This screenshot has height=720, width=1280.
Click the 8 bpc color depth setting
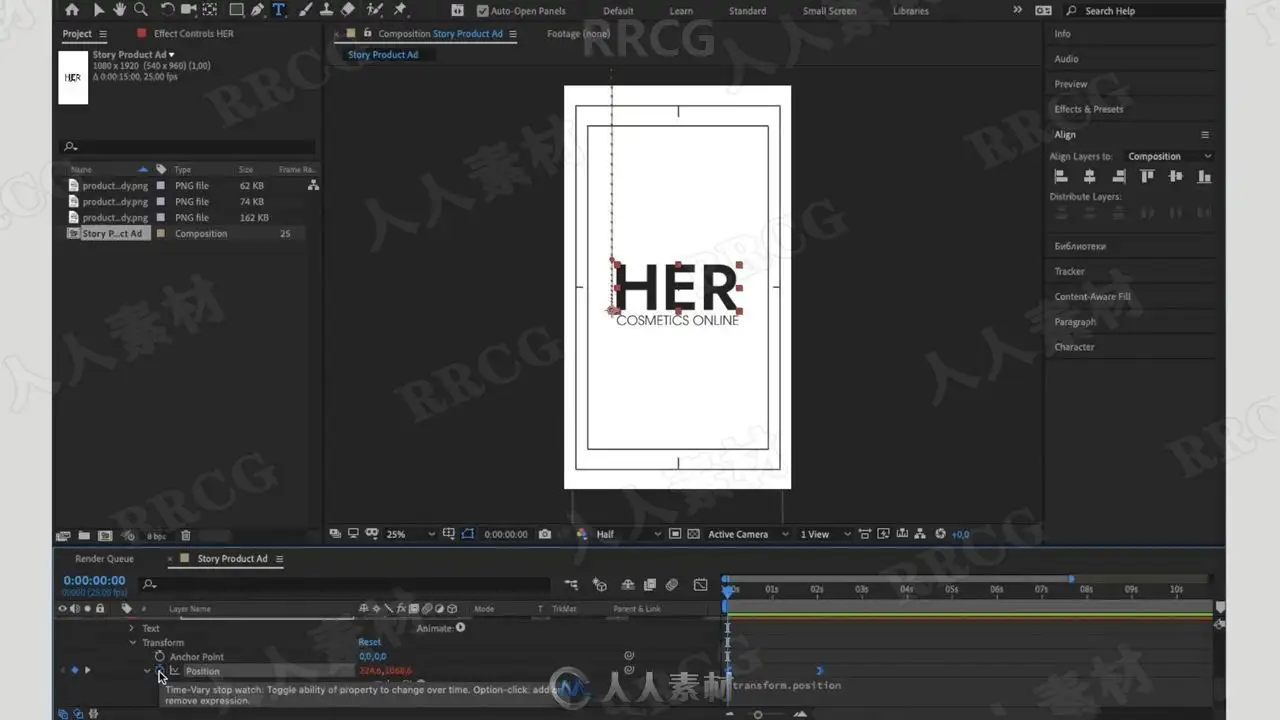tap(156, 536)
